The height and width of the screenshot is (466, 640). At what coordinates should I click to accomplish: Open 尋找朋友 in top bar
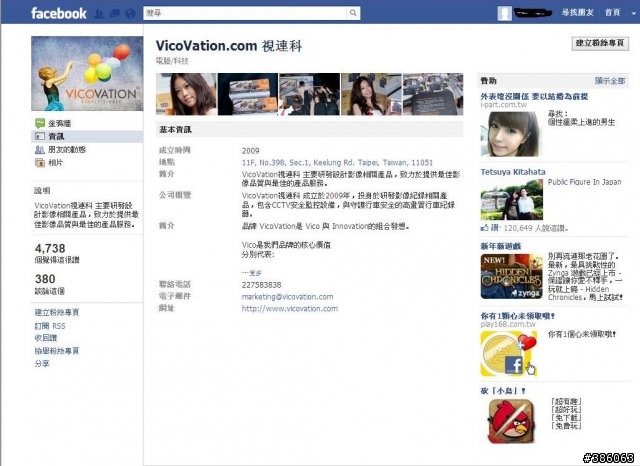coord(577,13)
